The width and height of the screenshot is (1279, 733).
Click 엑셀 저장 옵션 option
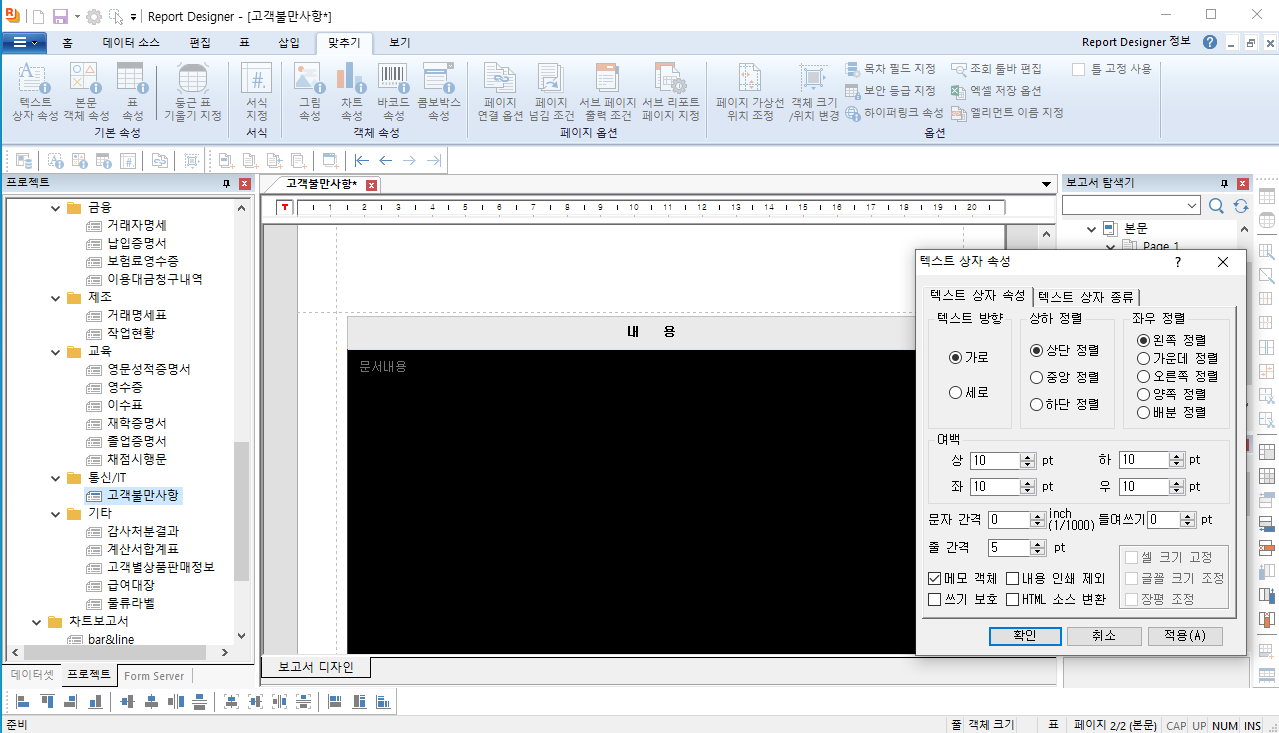(x=996, y=91)
